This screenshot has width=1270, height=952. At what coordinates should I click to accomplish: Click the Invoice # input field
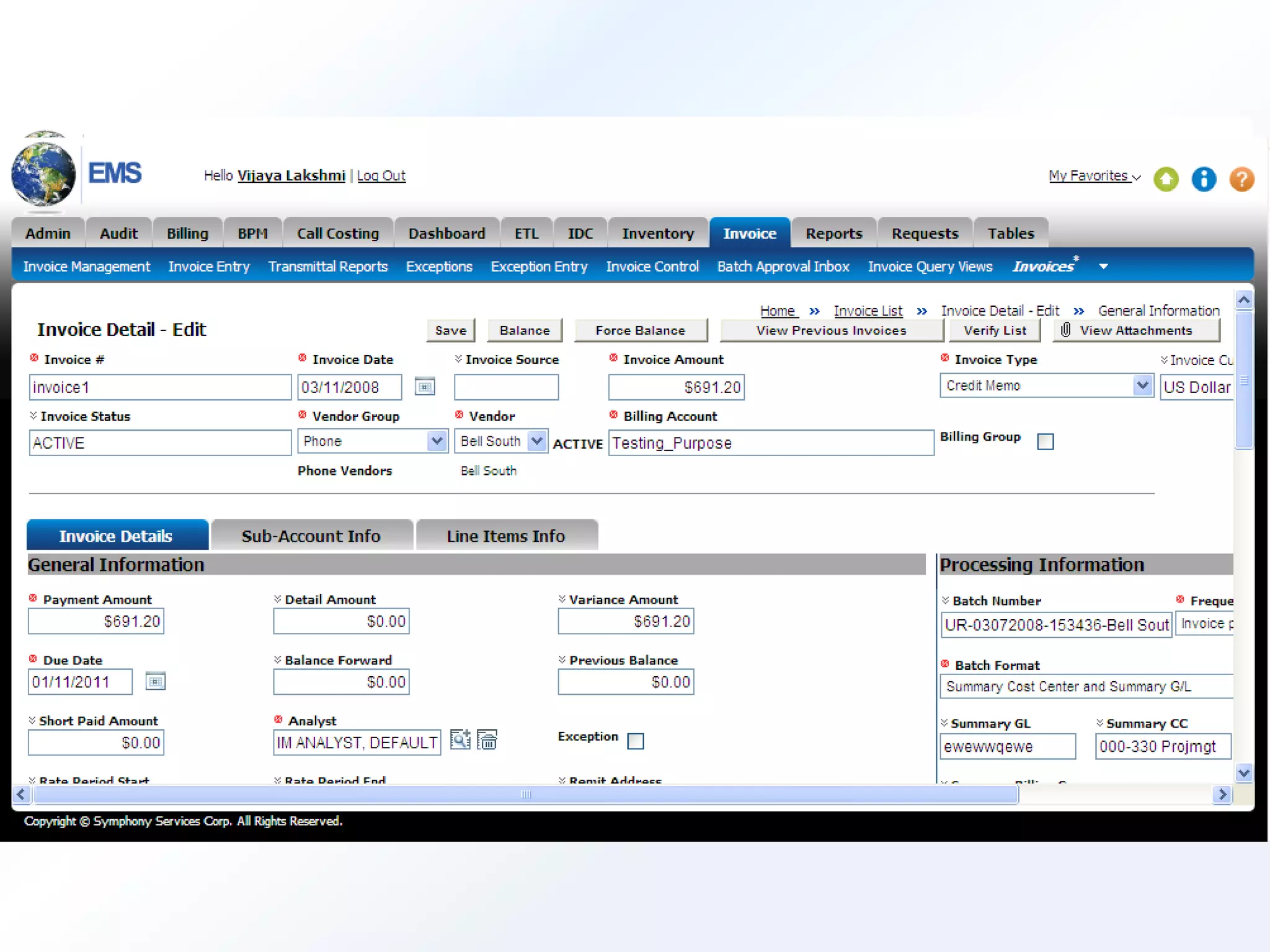[x=160, y=387]
